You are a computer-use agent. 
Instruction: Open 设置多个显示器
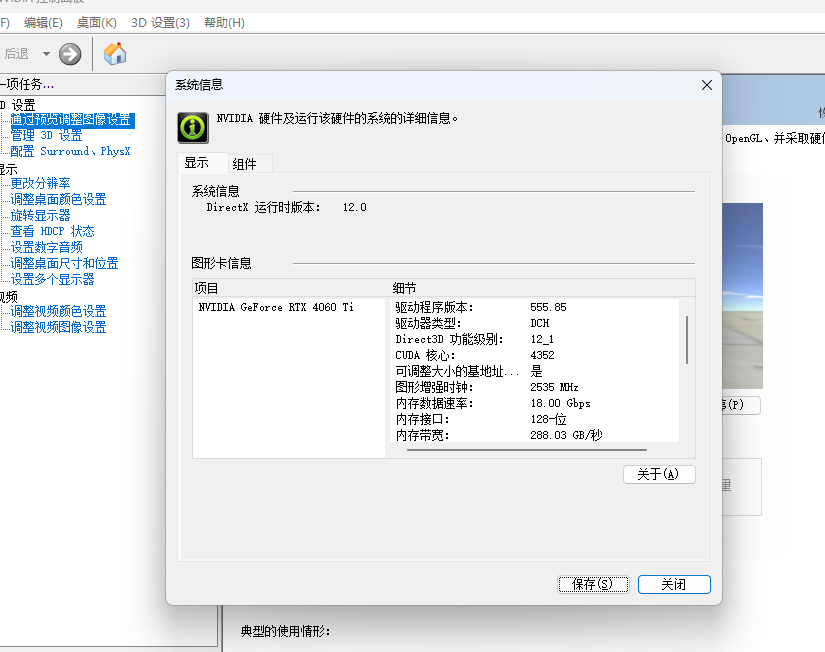(x=52, y=279)
